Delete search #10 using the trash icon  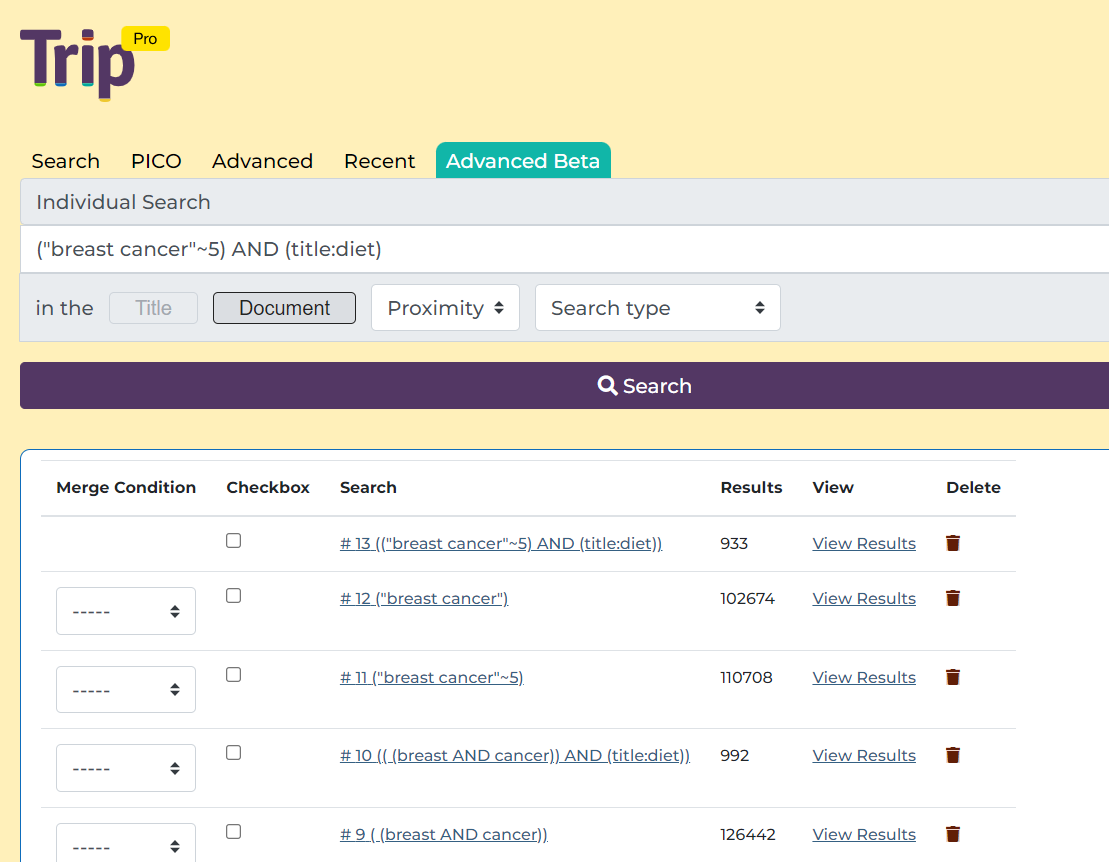click(952, 755)
